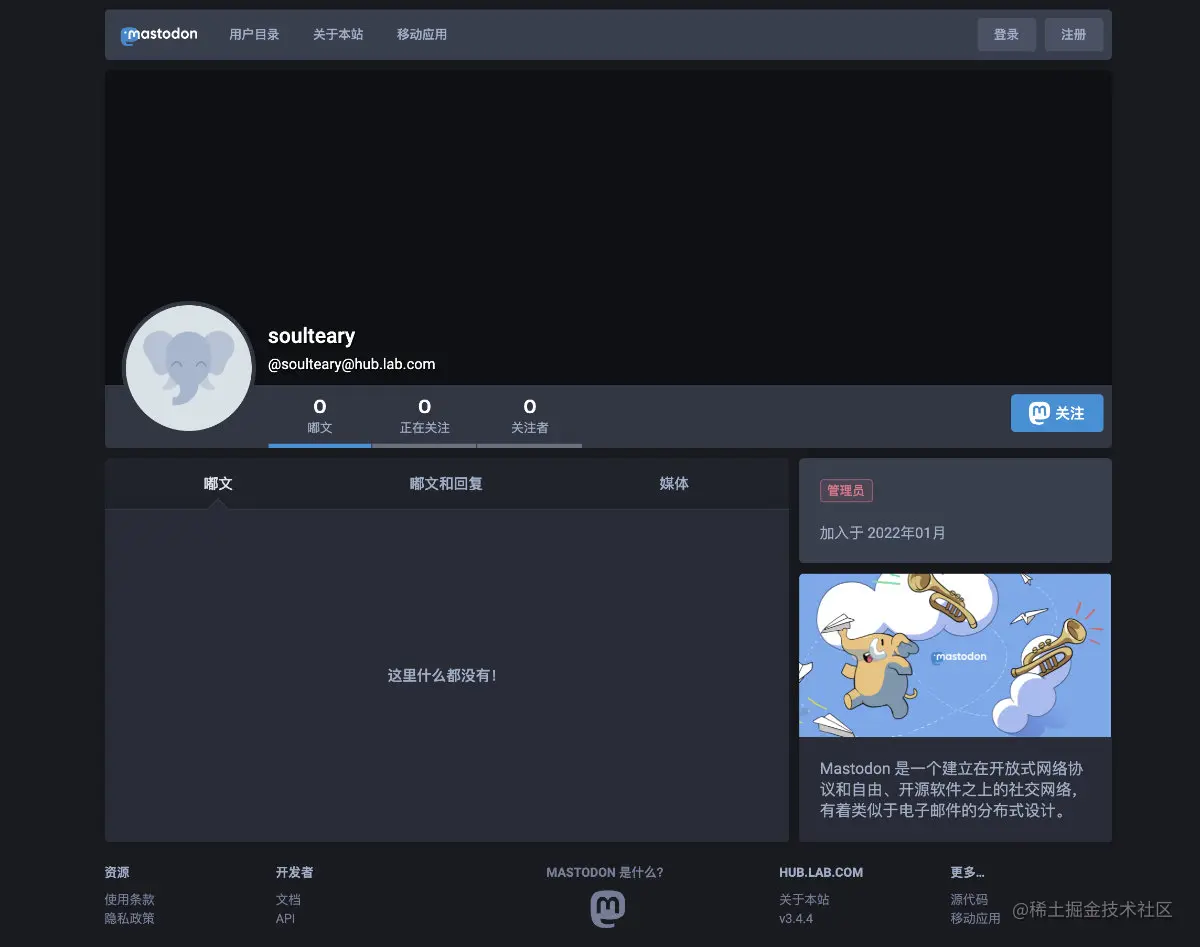Open the 隐私政策 link
This screenshot has height=947, width=1200.
point(129,917)
